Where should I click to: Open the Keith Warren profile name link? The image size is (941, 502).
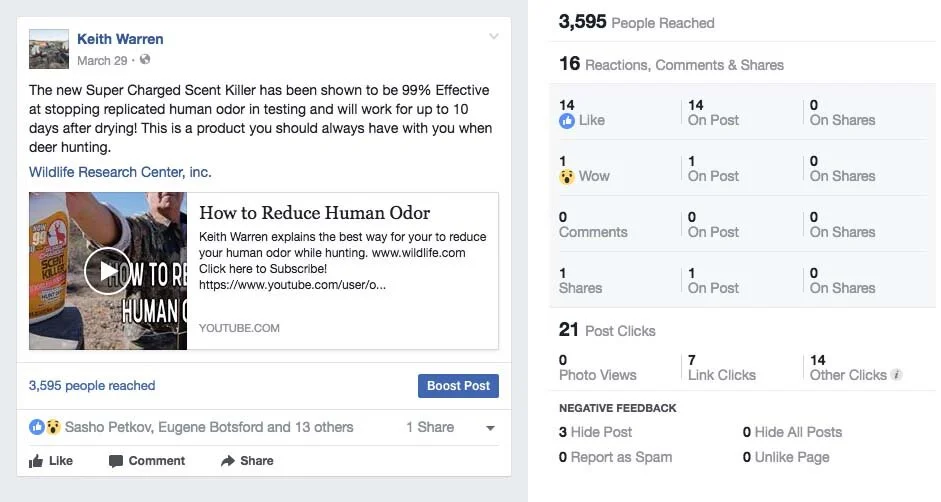pyautogui.click(x=120, y=39)
